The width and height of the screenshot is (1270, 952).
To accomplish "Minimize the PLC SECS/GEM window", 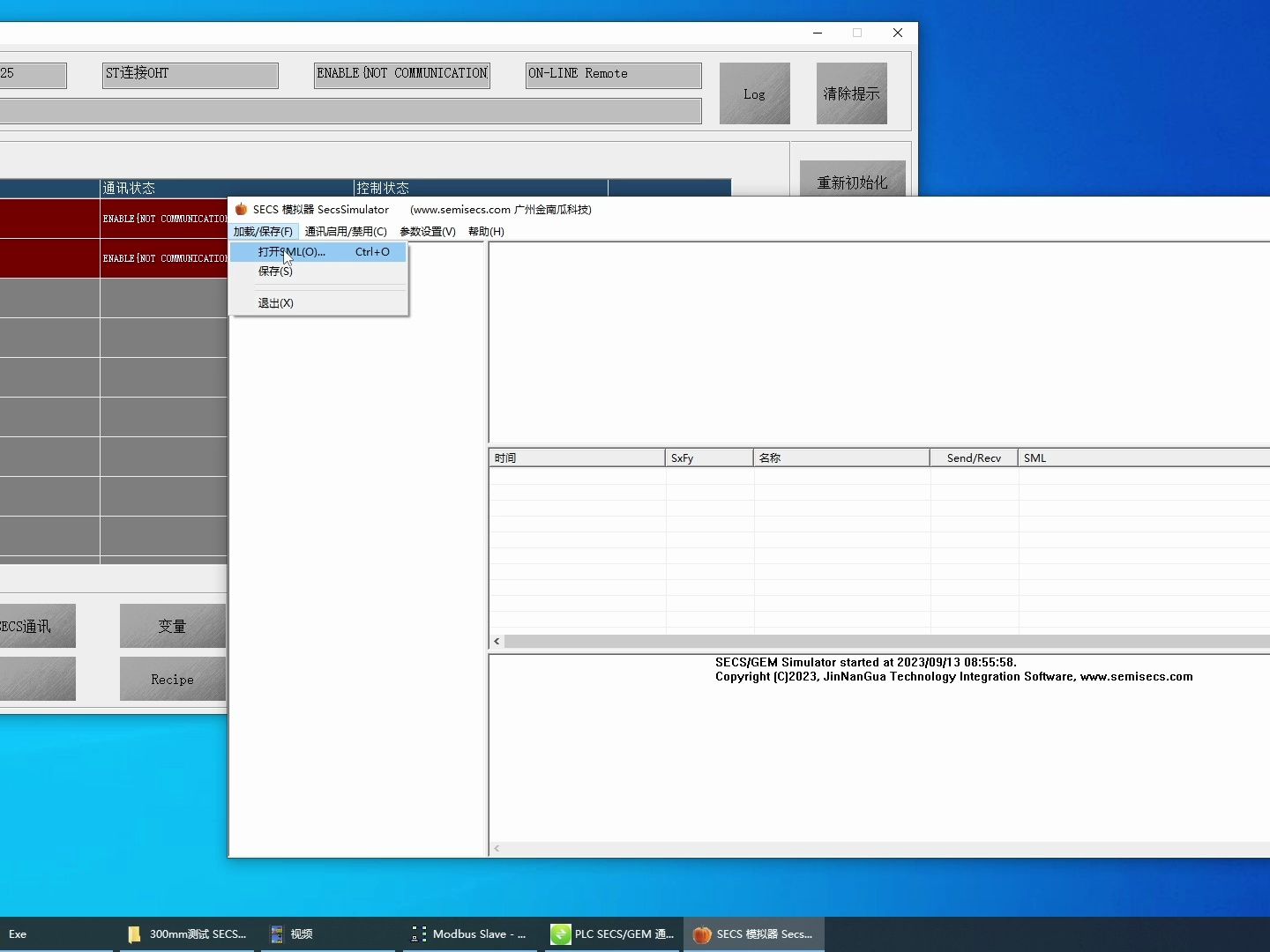I will (x=818, y=33).
